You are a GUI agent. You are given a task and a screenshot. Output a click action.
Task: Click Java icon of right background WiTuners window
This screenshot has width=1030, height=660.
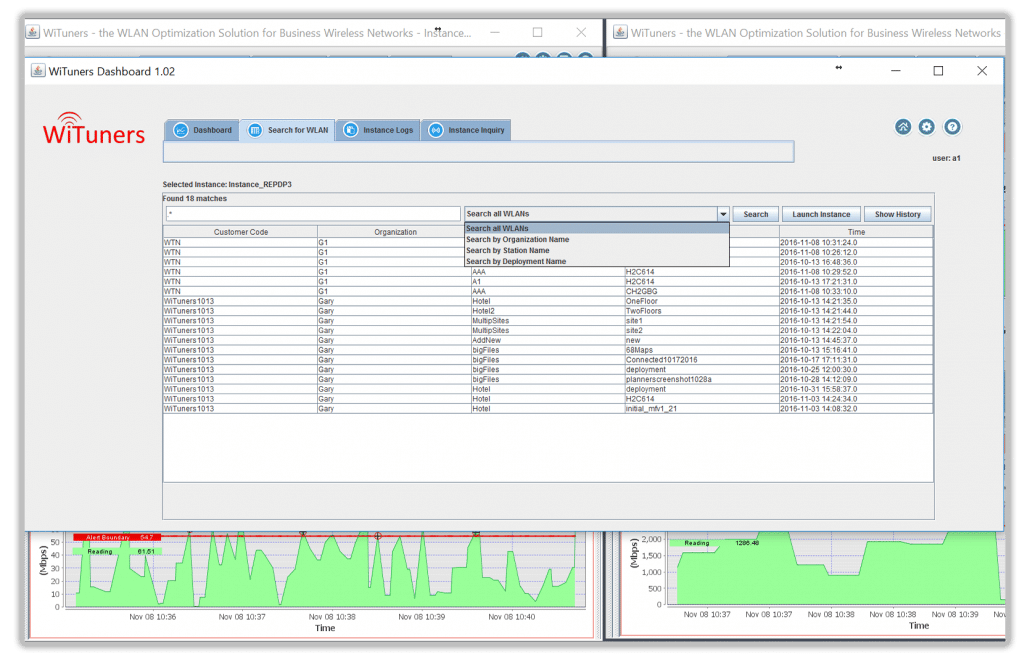point(620,32)
